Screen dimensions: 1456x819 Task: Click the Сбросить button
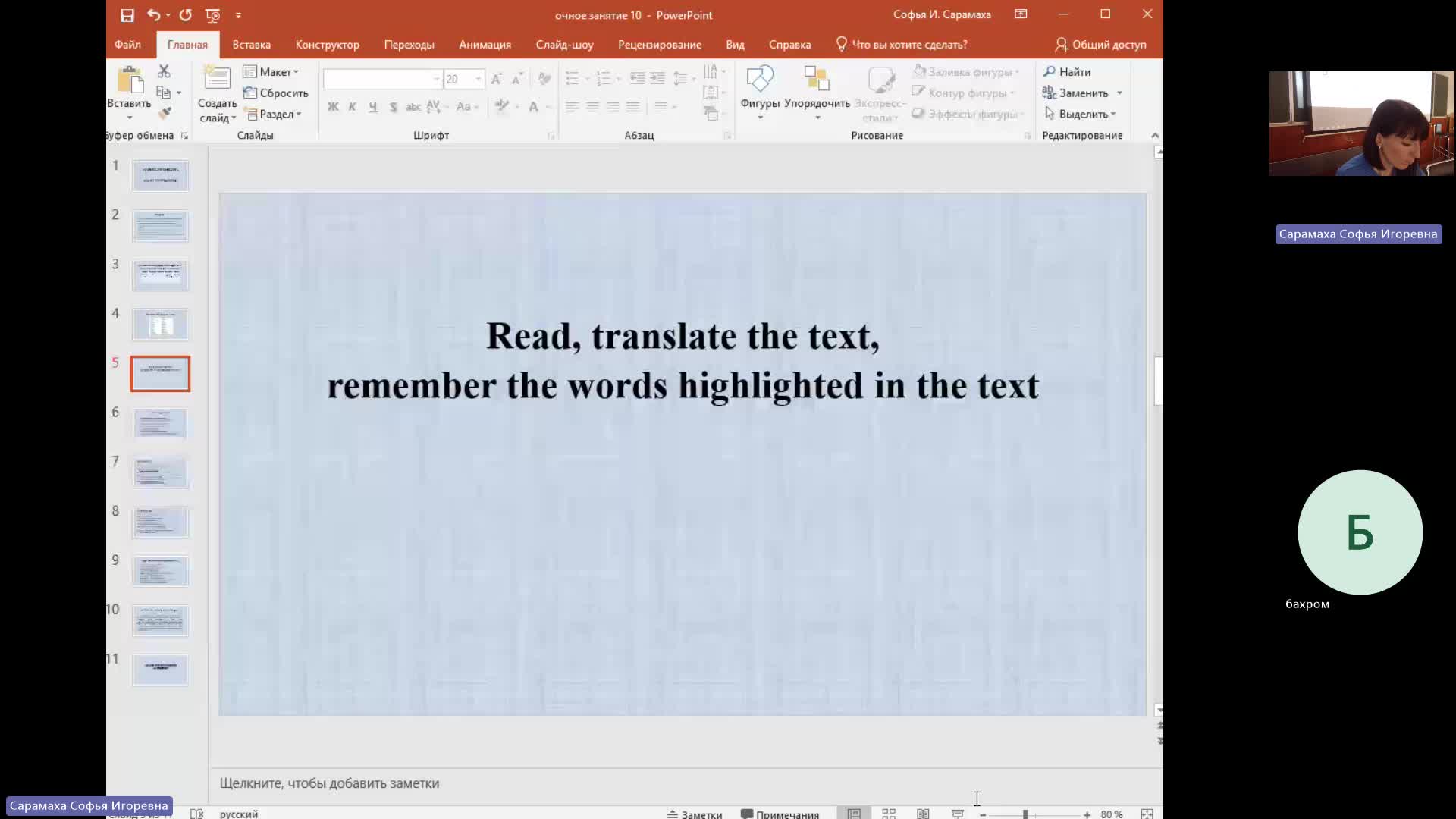pos(275,93)
